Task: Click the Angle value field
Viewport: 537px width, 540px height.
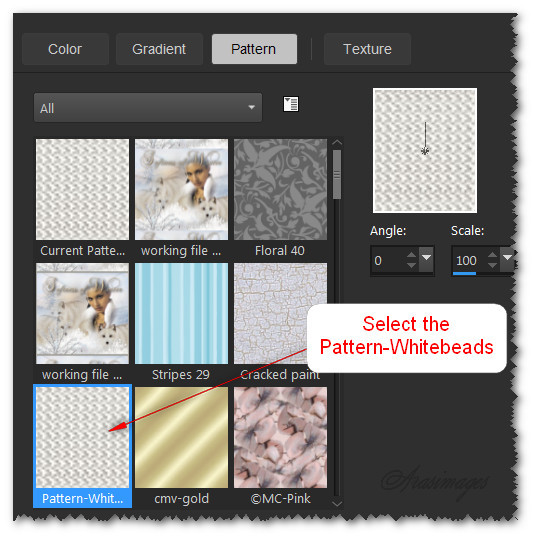Action: click(388, 260)
